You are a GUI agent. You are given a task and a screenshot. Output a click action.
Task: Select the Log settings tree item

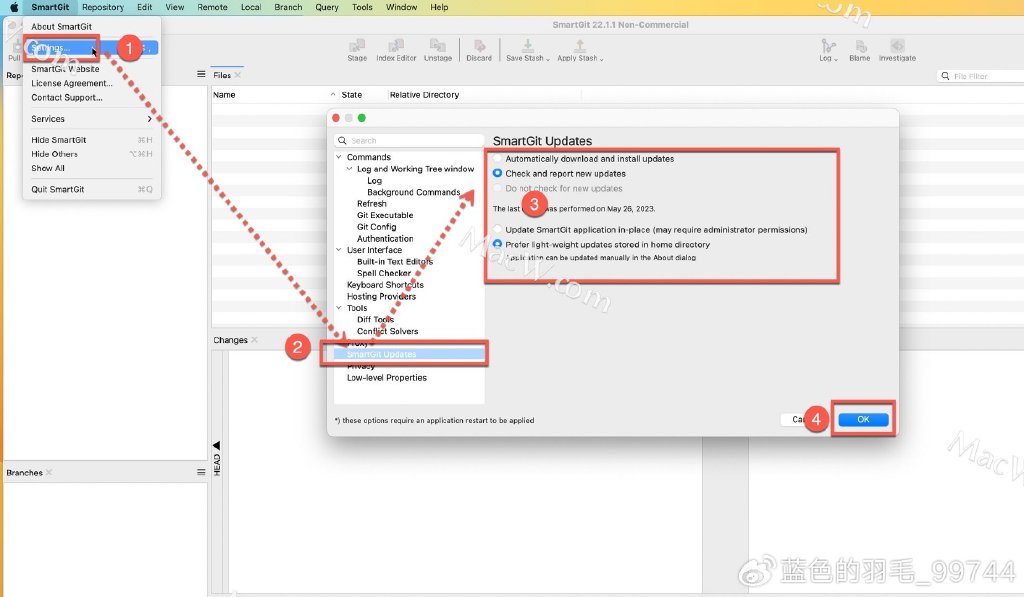[x=374, y=180]
